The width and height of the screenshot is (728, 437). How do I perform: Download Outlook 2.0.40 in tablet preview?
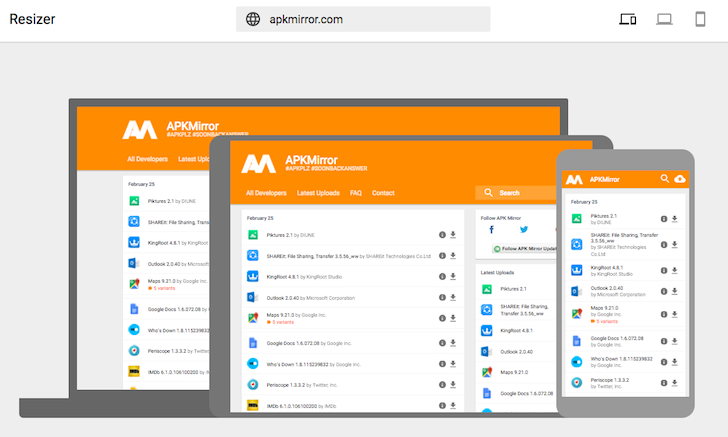pos(453,297)
